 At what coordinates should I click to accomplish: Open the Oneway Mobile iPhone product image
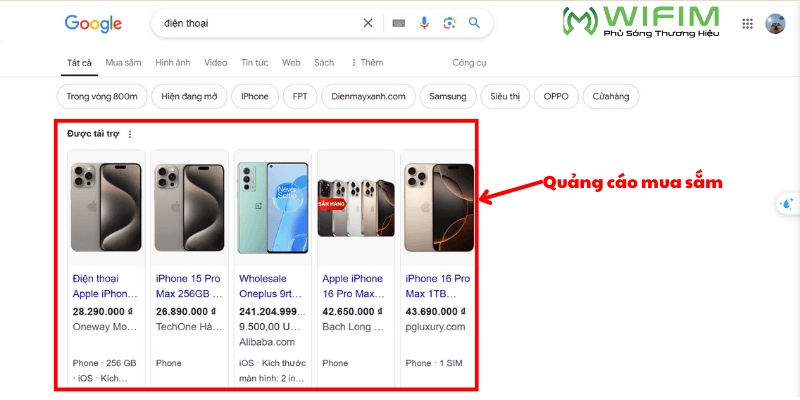tap(106, 208)
